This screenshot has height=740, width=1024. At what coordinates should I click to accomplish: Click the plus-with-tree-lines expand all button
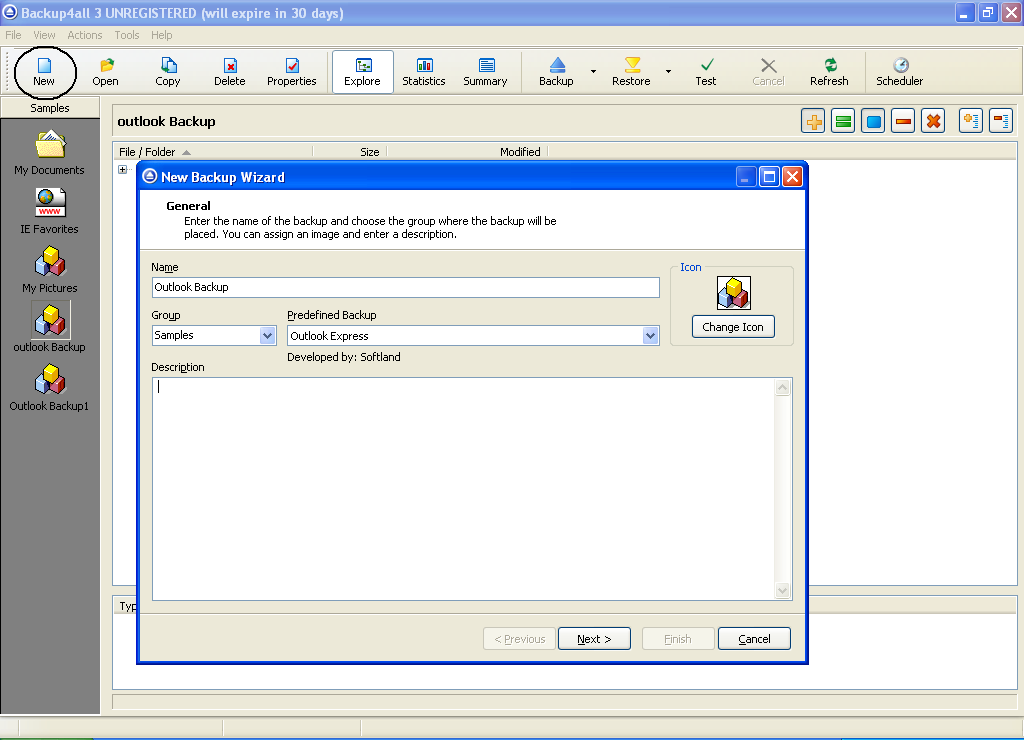point(971,121)
